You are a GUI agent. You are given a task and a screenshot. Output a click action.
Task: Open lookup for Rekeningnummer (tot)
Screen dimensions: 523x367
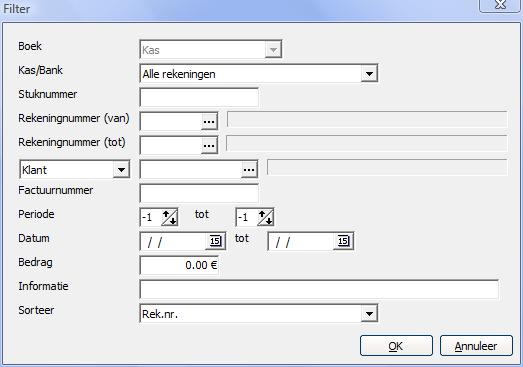(209, 145)
